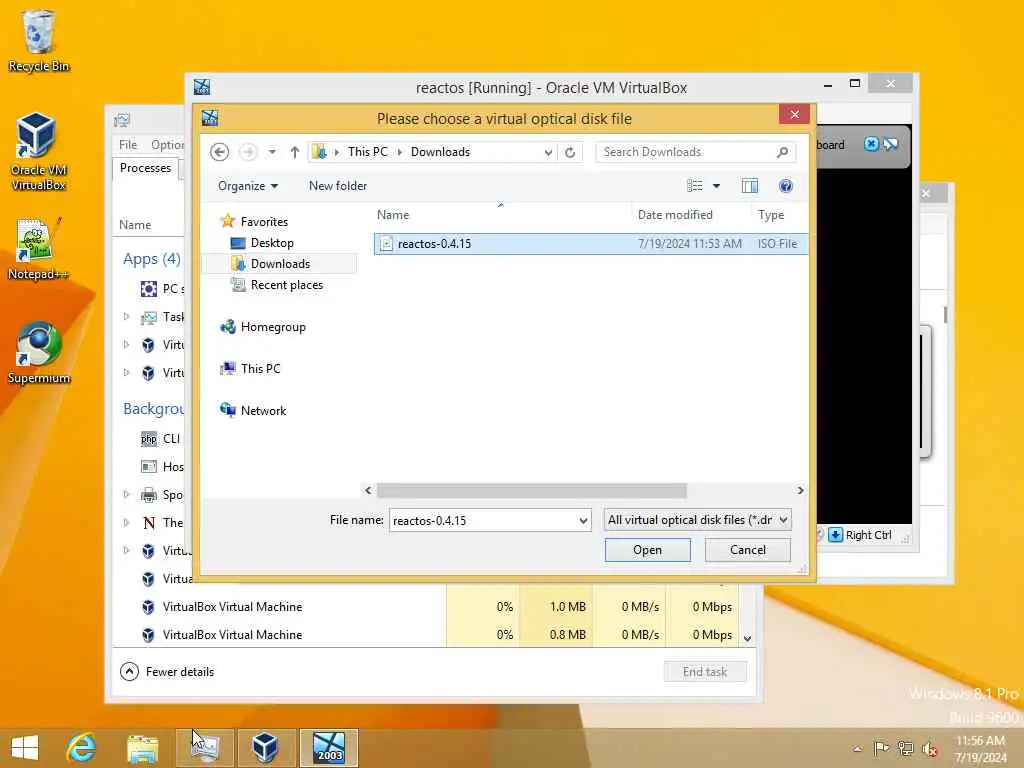Select Desktop in navigation pane
The width and height of the screenshot is (1024, 768).
click(x=272, y=243)
